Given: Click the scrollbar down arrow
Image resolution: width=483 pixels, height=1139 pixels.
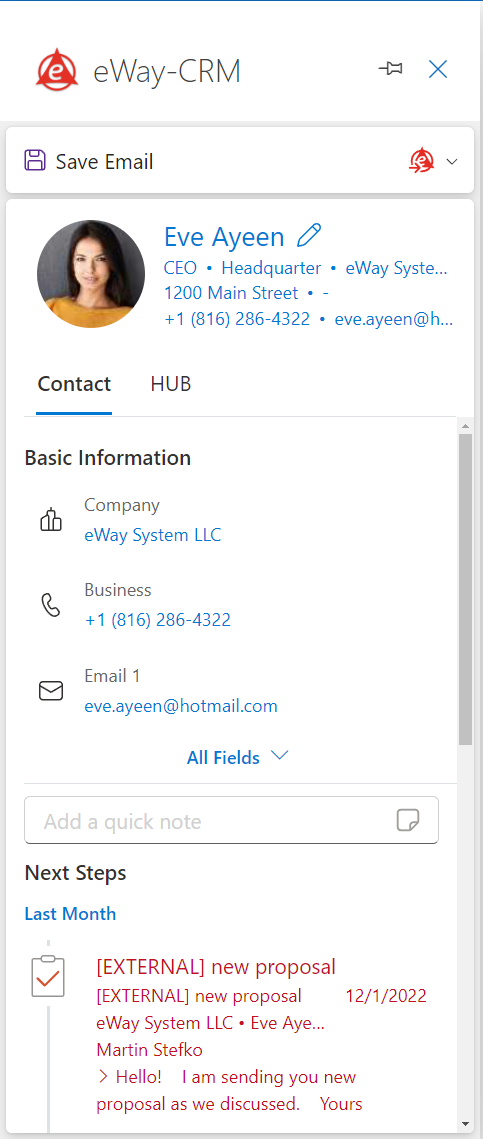Looking at the screenshot, I should (466, 1124).
